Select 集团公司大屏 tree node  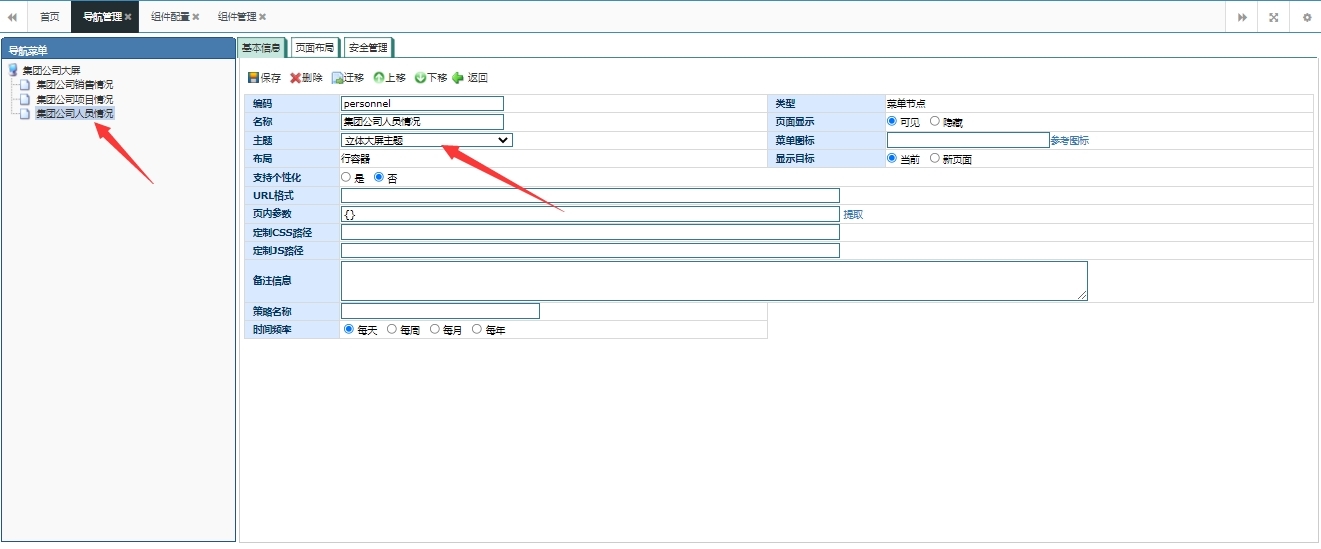[52, 71]
